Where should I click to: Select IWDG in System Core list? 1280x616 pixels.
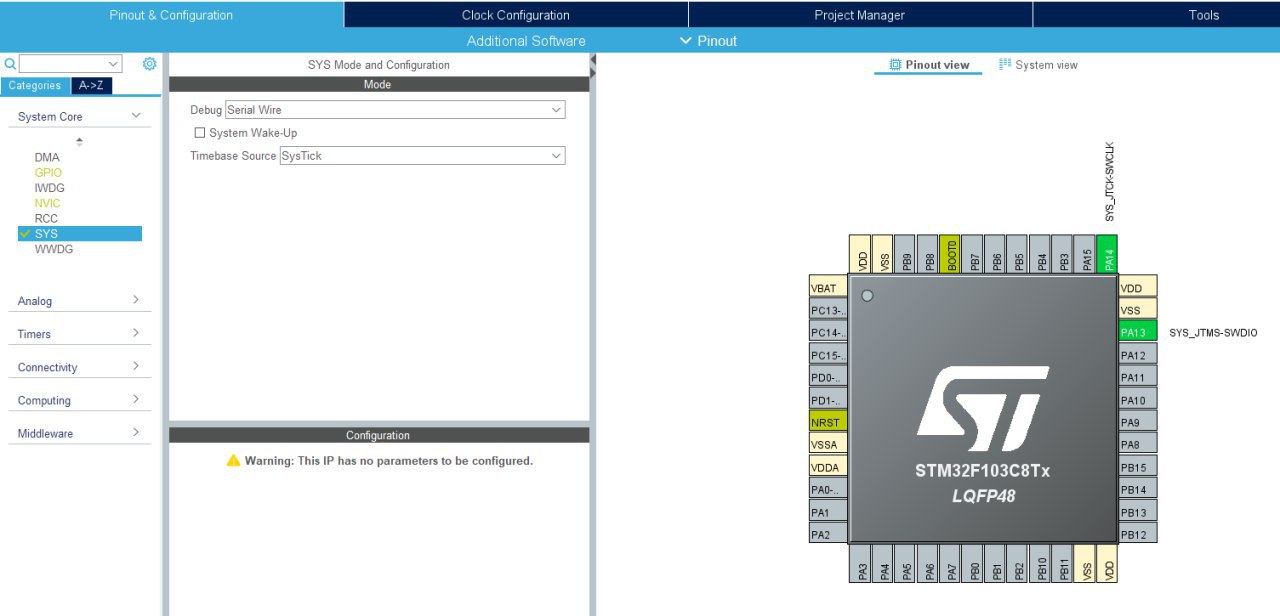[x=49, y=188]
